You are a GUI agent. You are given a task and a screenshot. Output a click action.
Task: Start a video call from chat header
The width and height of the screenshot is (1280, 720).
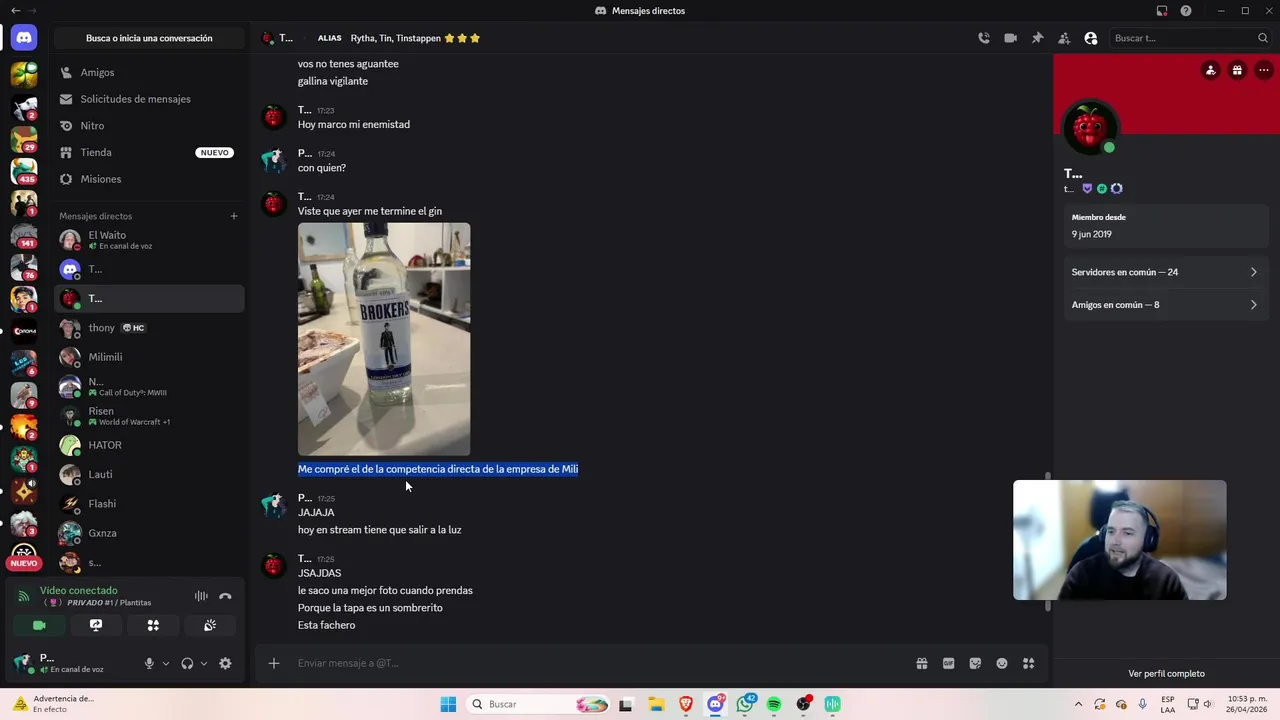point(1011,38)
